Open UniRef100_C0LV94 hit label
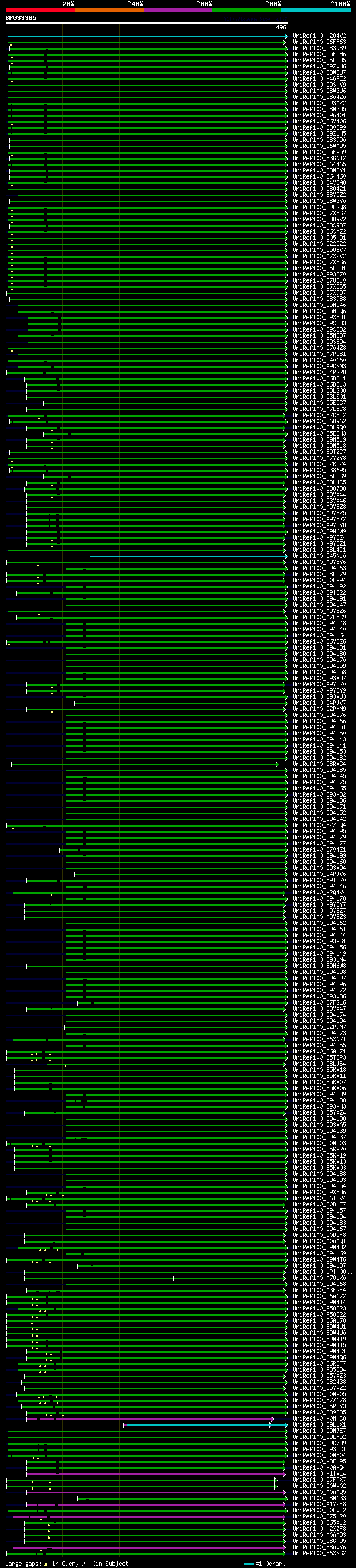The image size is (356, 1568). [x=319, y=581]
